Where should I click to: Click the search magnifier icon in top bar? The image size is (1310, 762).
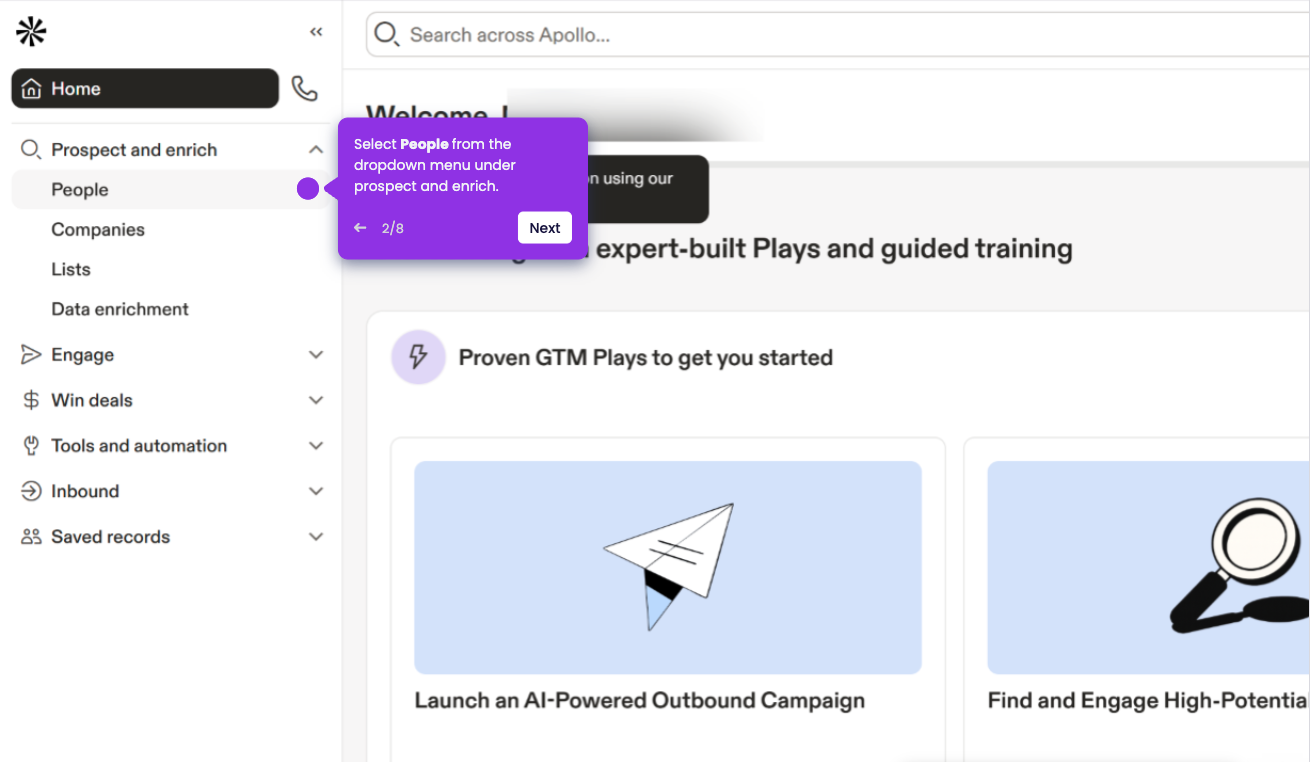[x=387, y=35]
